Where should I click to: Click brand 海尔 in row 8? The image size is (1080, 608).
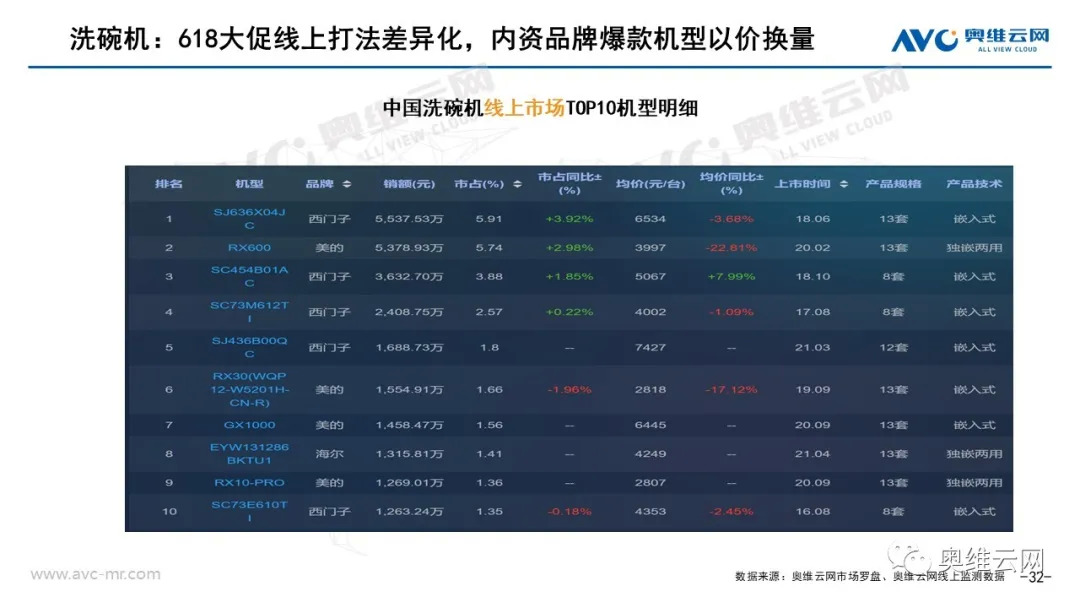click(329, 454)
